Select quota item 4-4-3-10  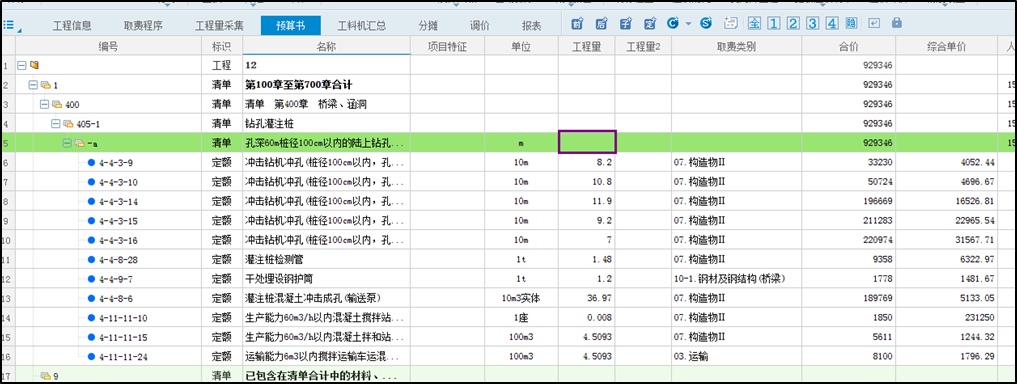119,182
